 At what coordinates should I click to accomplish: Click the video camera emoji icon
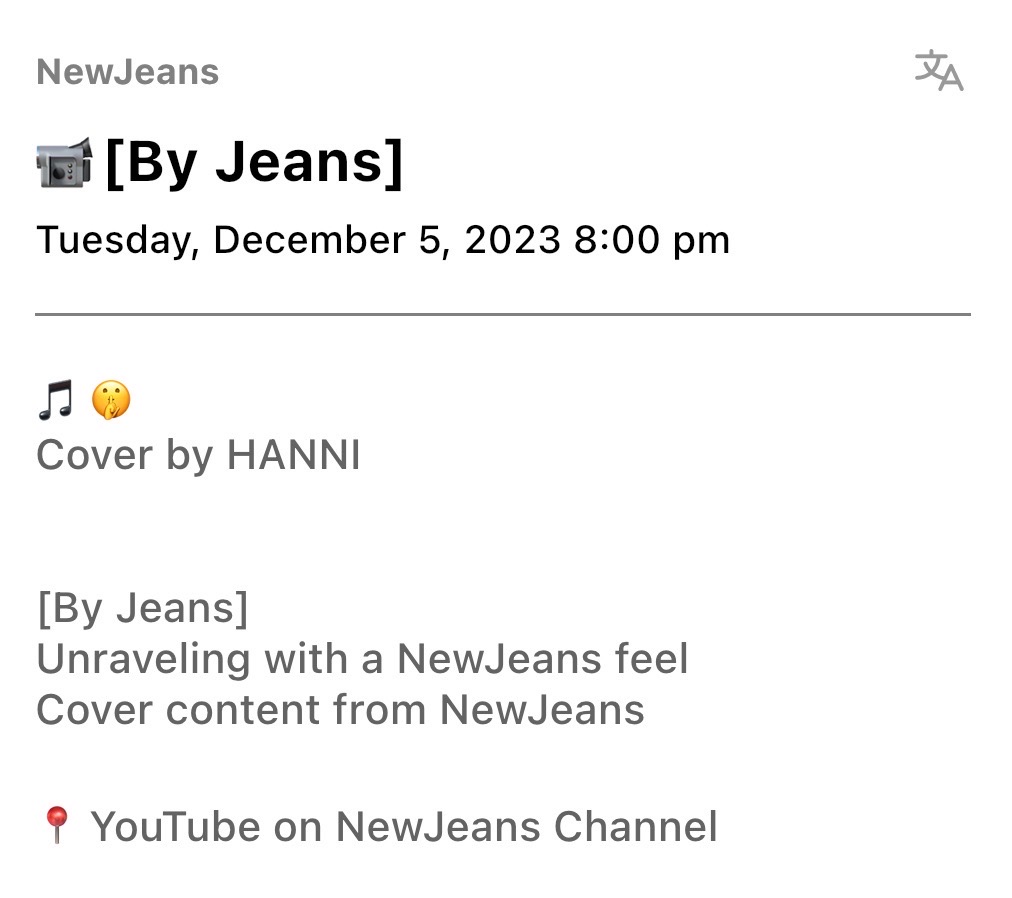64,163
